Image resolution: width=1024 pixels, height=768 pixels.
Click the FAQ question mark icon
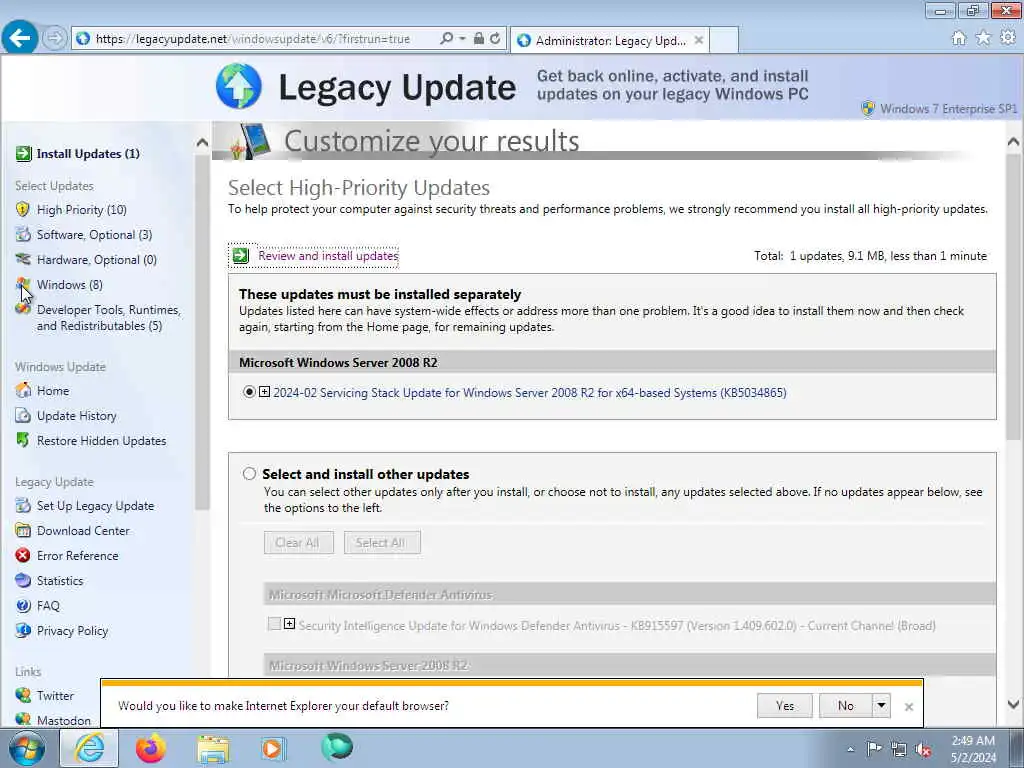click(23, 605)
